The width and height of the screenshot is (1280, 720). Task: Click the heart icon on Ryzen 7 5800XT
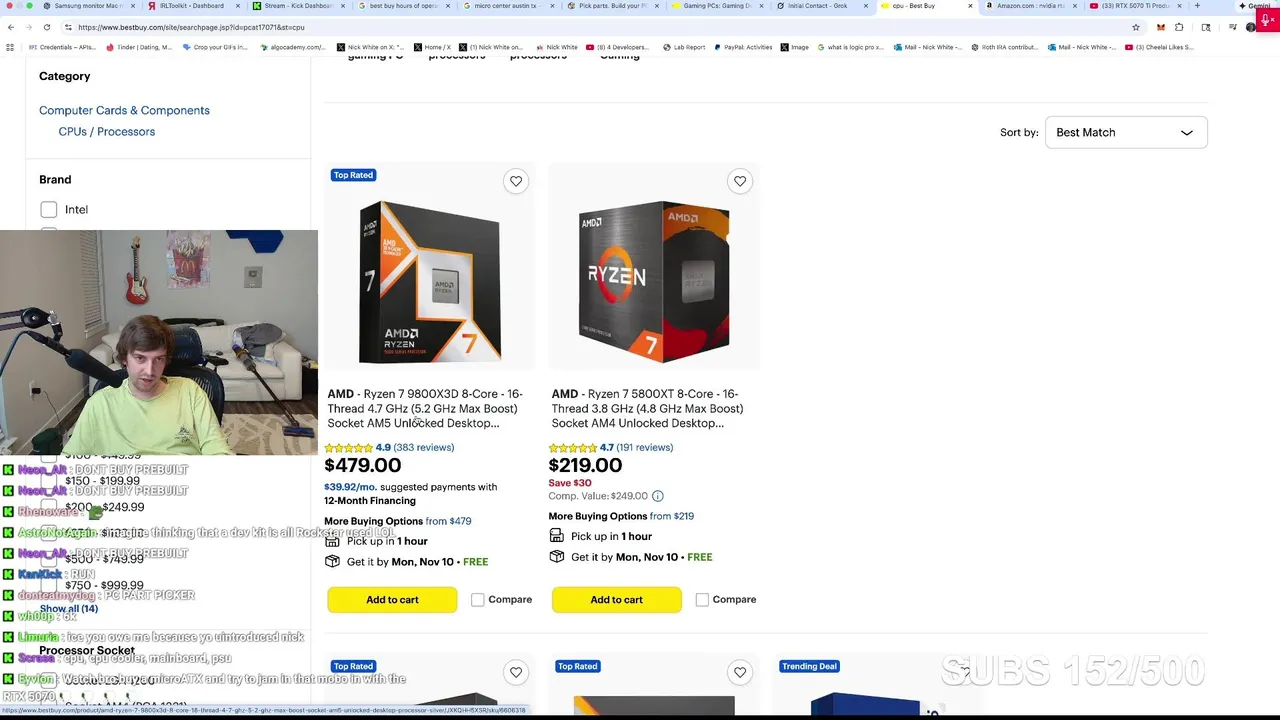pyautogui.click(x=740, y=181)
